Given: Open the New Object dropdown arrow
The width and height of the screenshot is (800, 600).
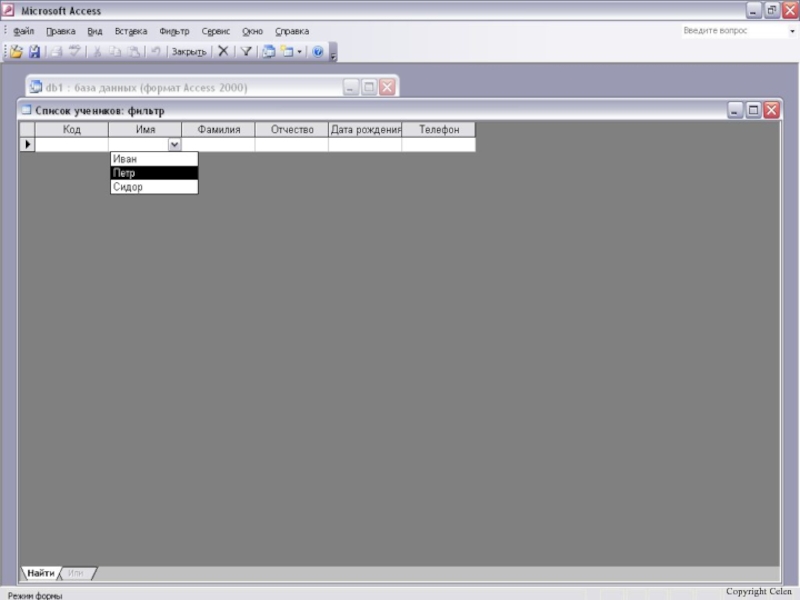Looking at the screenshot, I should (299, 52).
